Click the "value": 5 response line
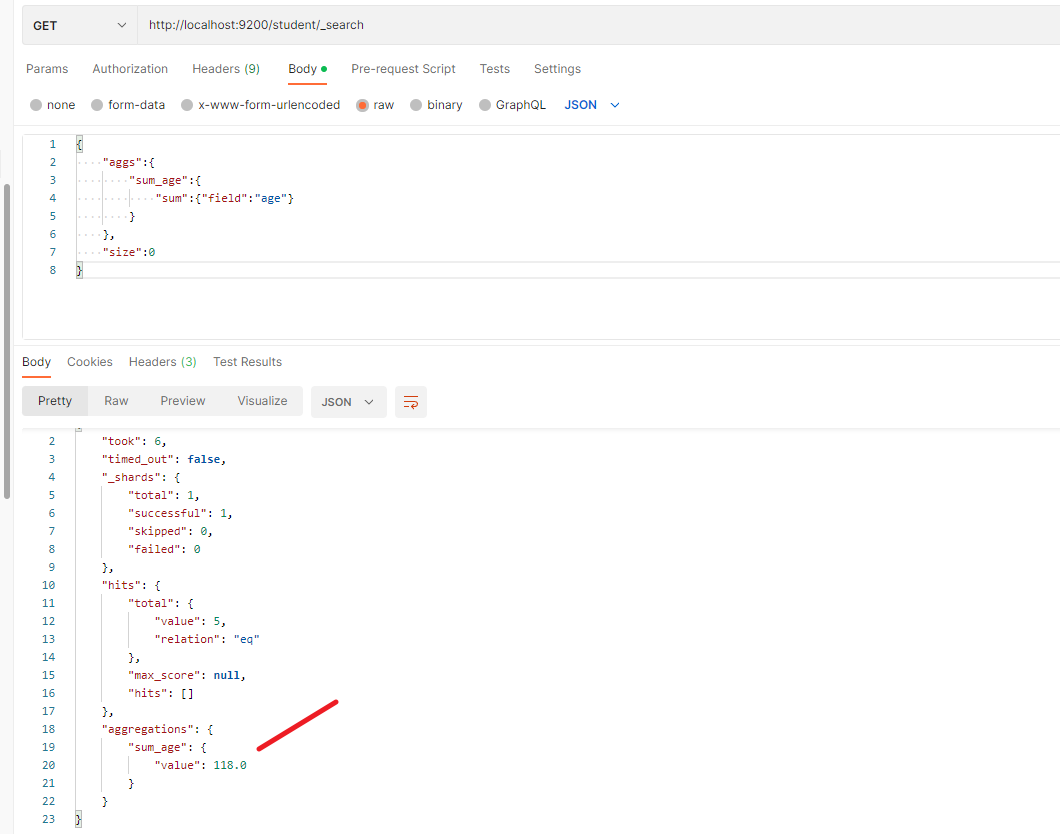The height and width of the screenshot is (834, 1060). click(x=190, y=621)
